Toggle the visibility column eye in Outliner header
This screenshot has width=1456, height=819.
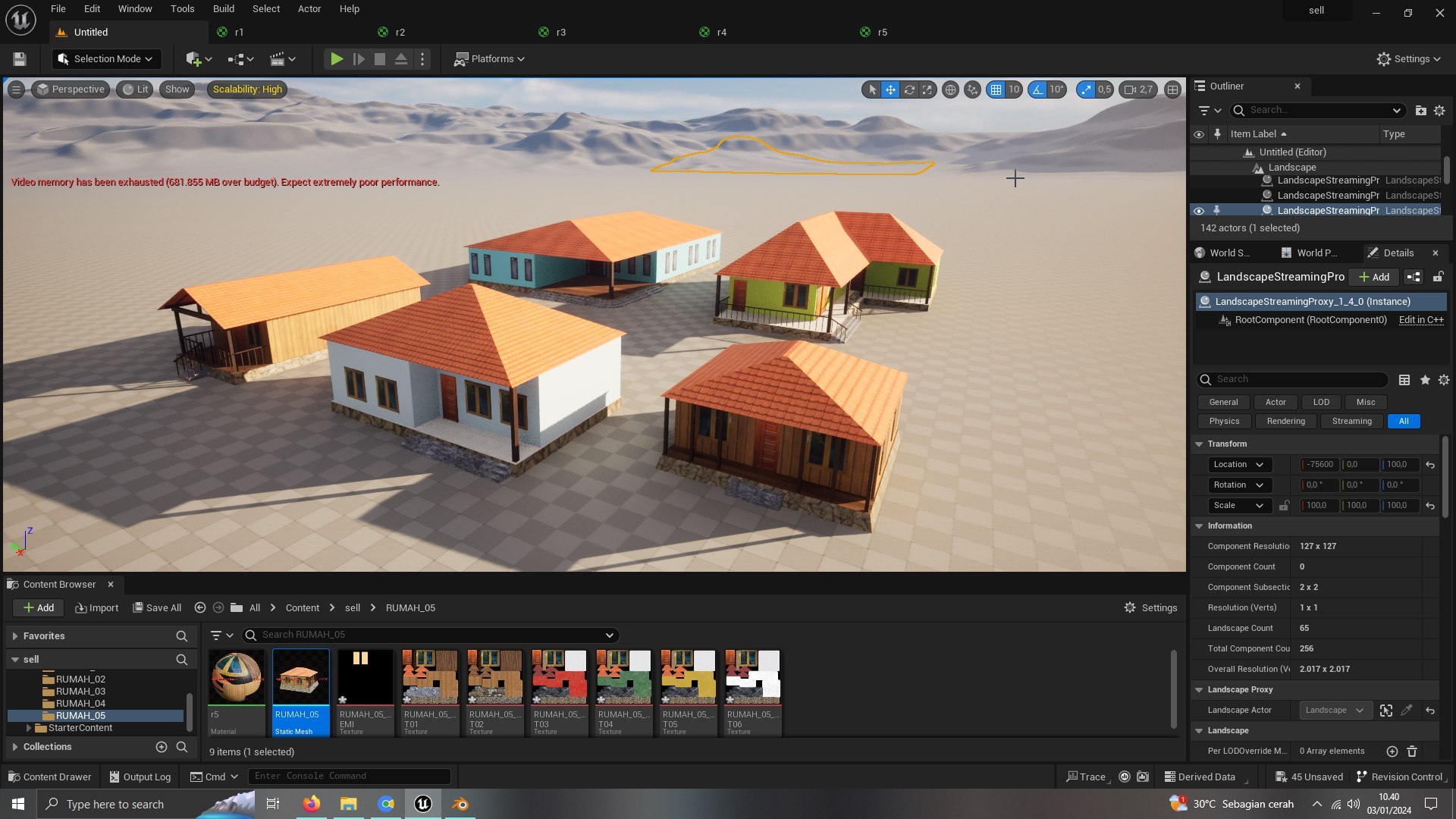[x=1199, y=134]
